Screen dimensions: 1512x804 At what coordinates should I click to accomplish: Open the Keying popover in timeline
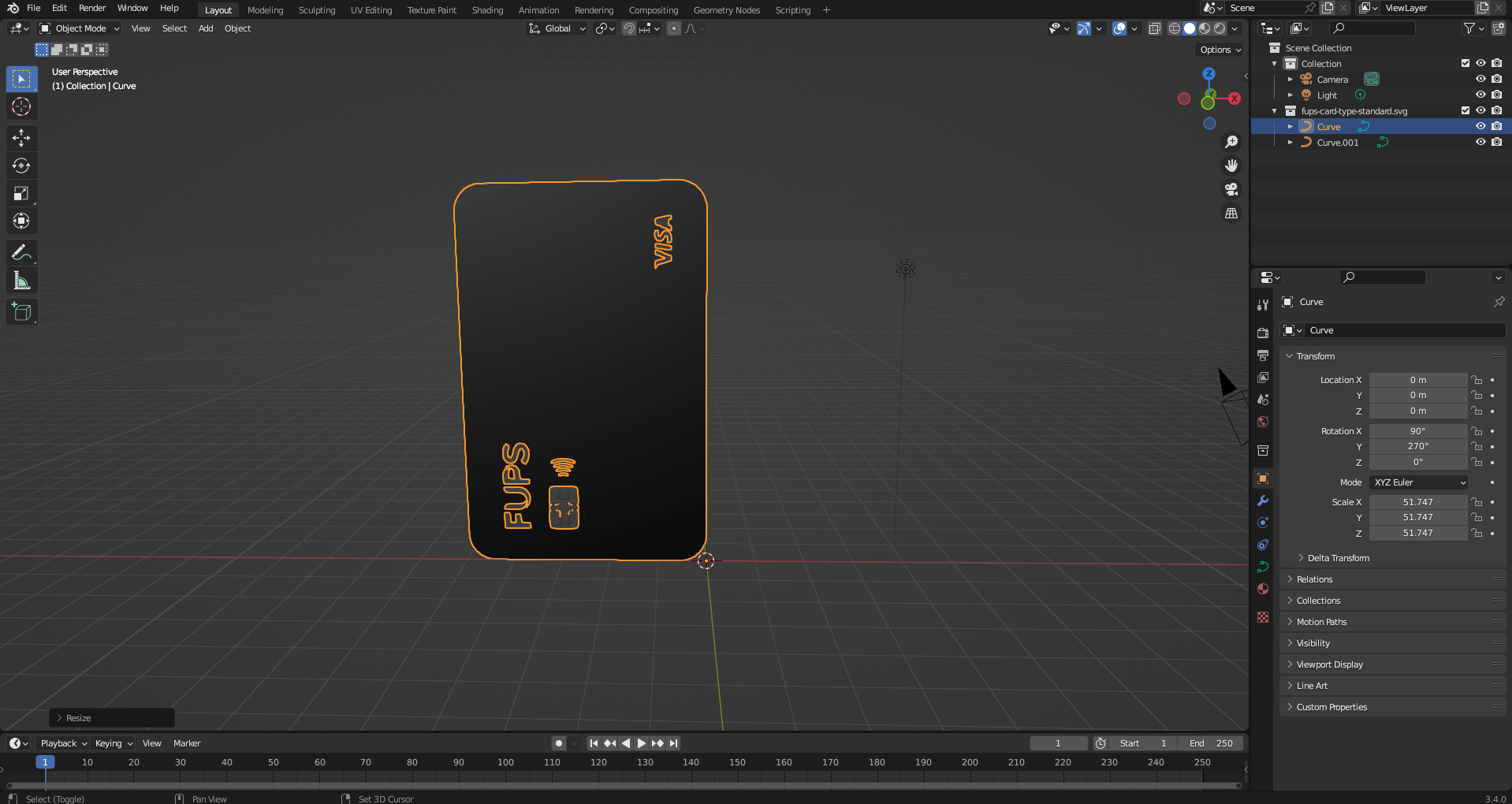[114, 743]
